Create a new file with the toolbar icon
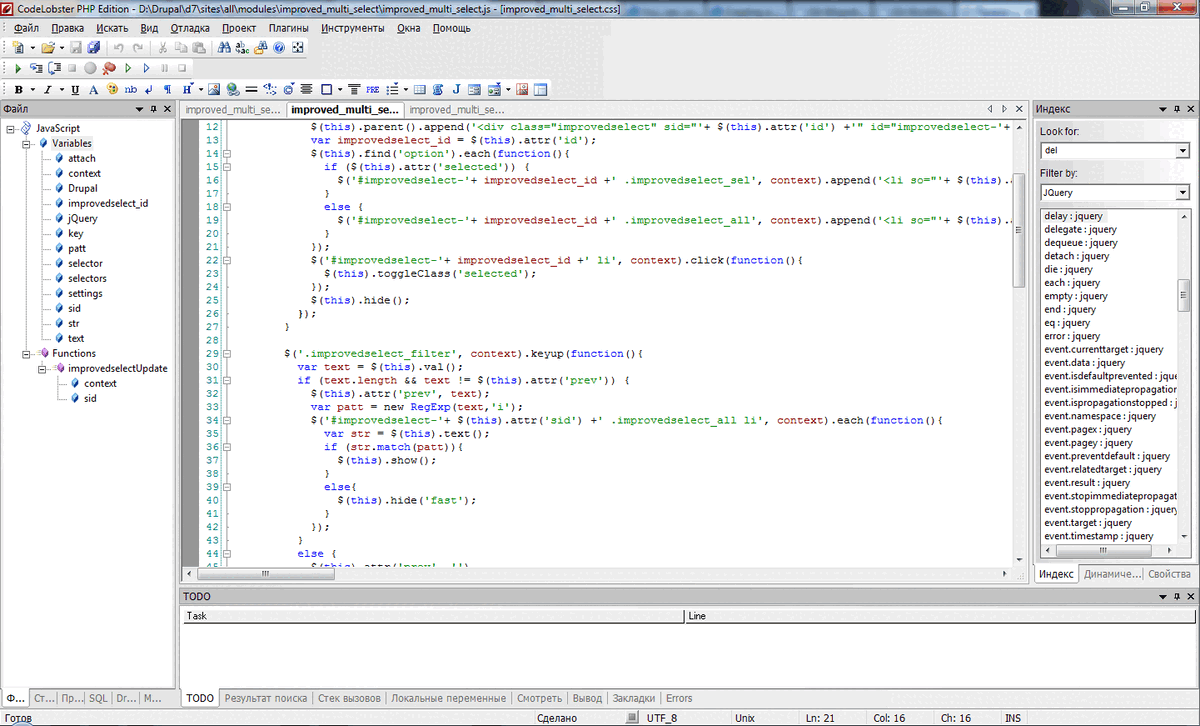Viewport: 1200px width, 726px height. coord(18,47)
